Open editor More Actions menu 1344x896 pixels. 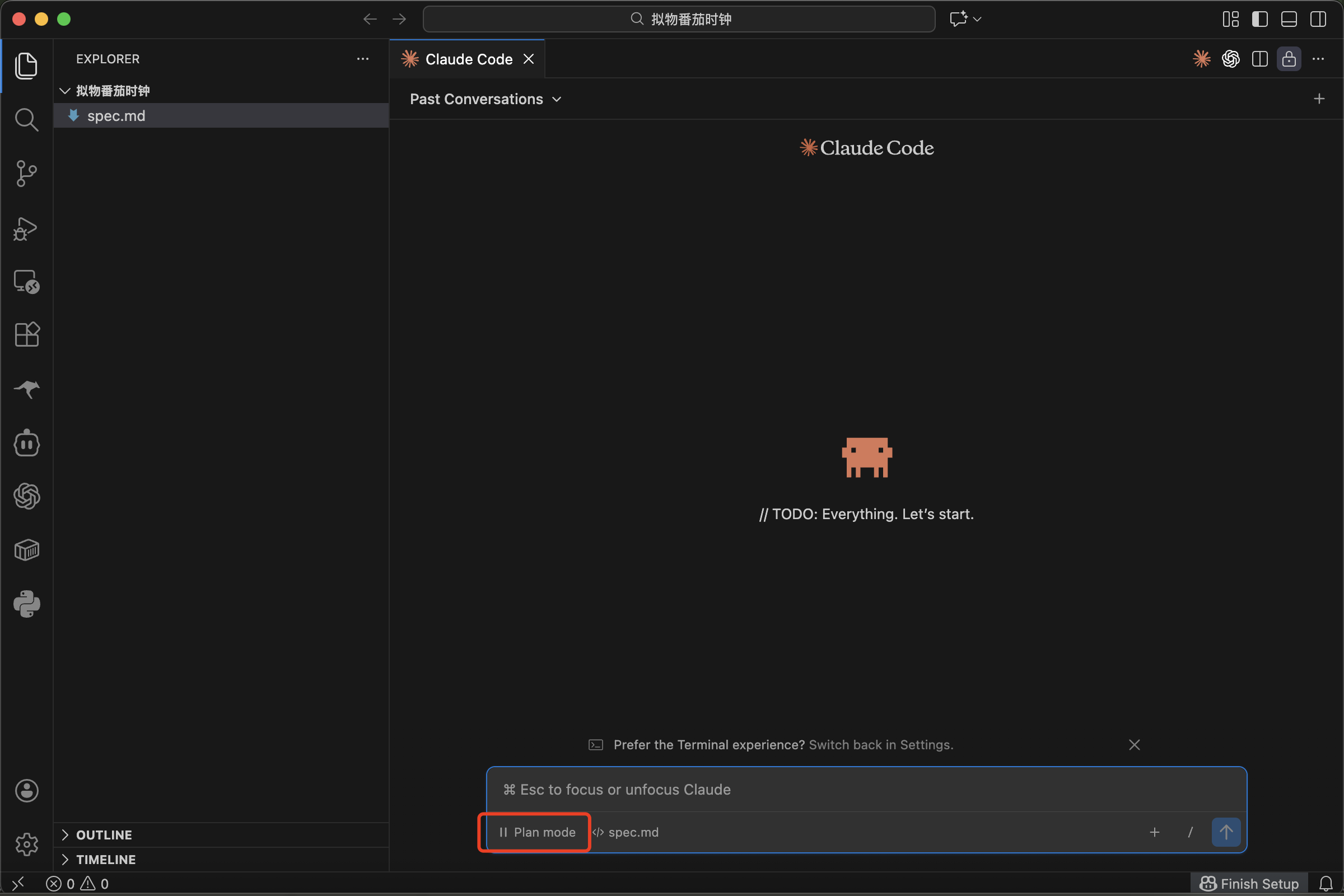1318,59
